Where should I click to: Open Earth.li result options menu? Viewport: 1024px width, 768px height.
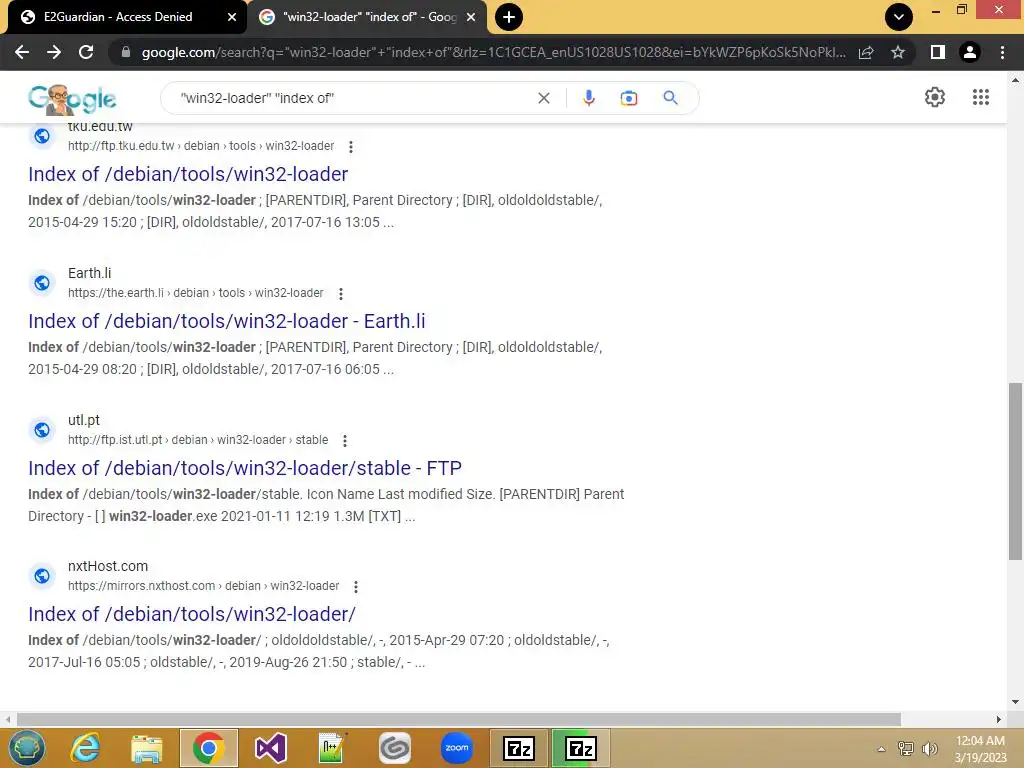coord(340,294)
